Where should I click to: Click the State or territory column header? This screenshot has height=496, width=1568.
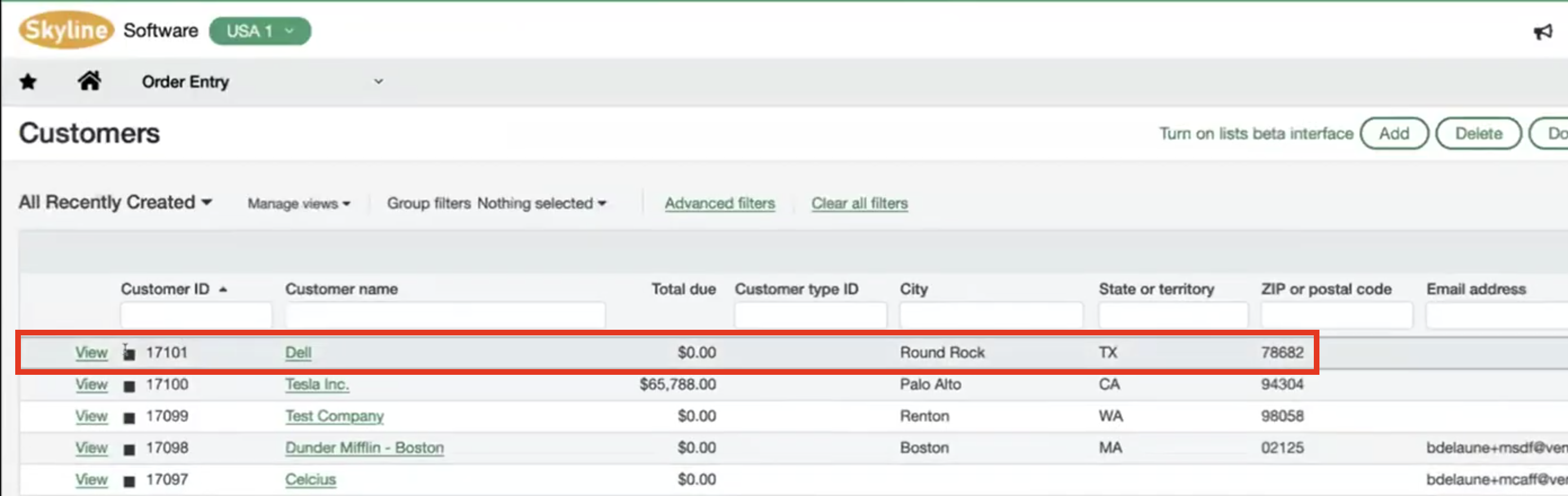1156,289
